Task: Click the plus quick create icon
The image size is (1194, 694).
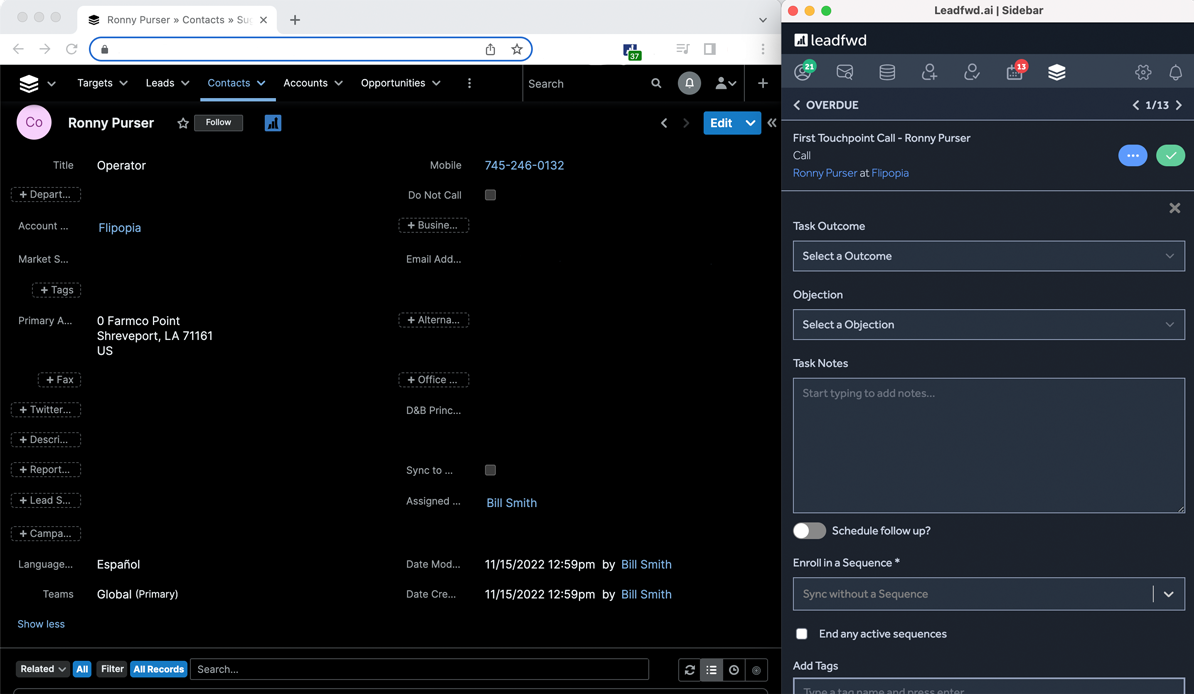Action: [762, 83]
